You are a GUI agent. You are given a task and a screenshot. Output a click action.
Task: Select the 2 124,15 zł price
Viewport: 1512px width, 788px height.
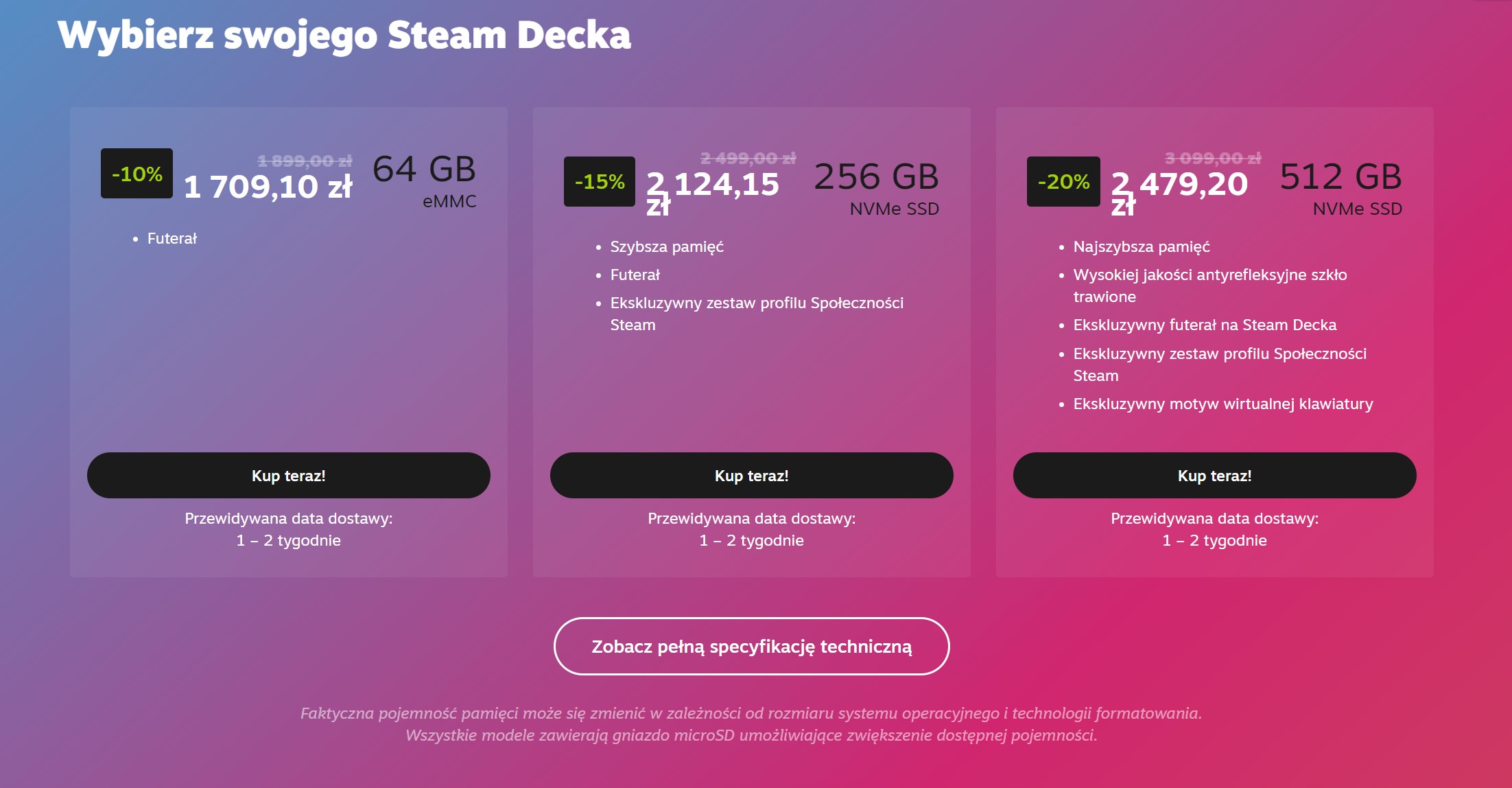click(x=713, y=193)
